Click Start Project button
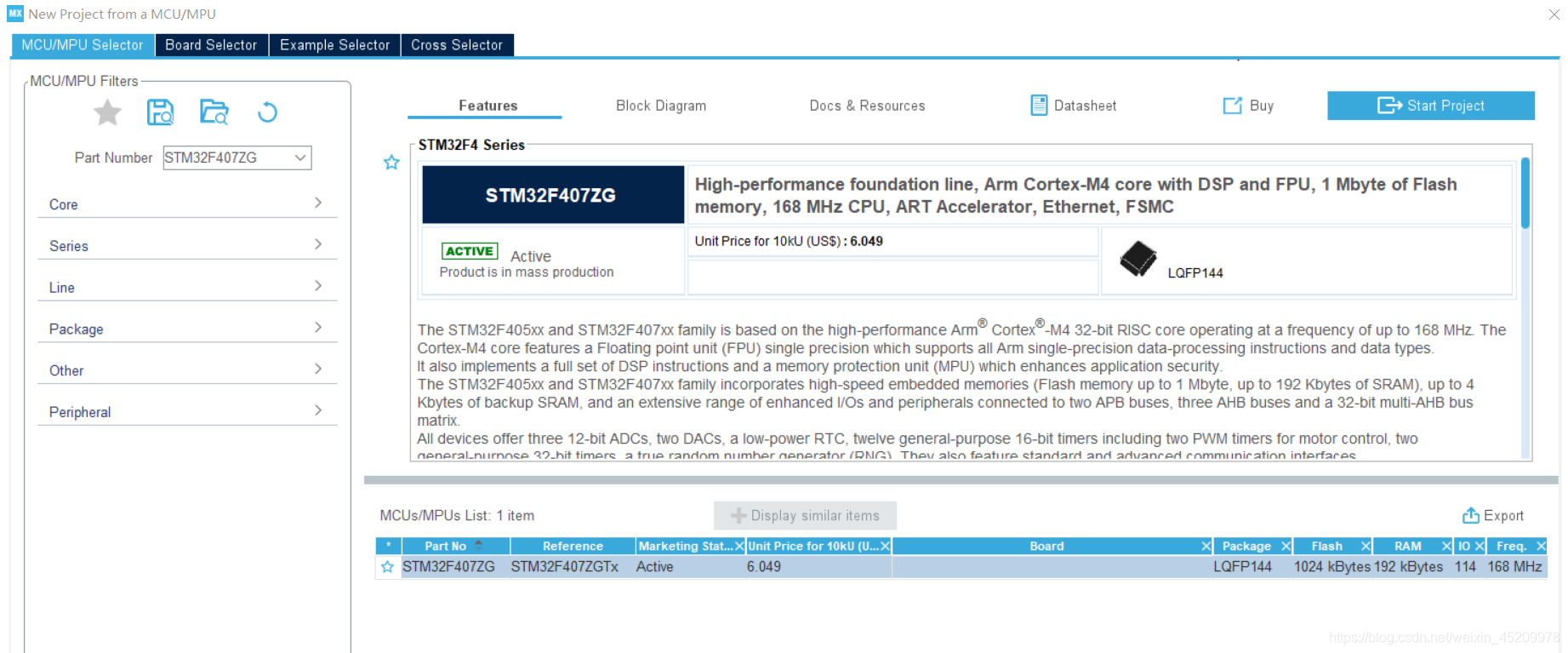This screenshot has width=1568, height=653. coord(1431,106)
